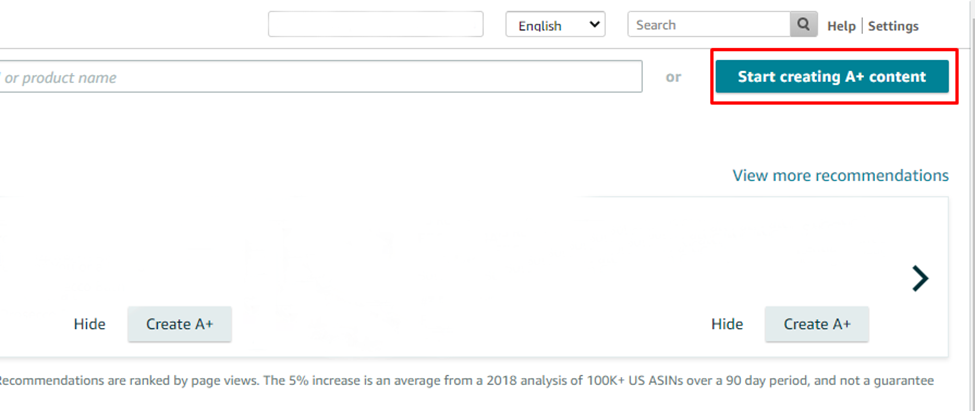Open the Help link
975x411 pixels.
[841, 26]
